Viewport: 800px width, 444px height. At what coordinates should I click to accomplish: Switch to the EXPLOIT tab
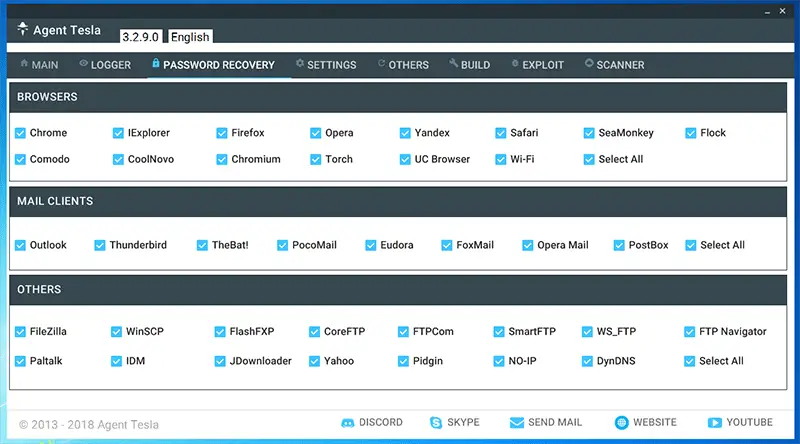538,65
